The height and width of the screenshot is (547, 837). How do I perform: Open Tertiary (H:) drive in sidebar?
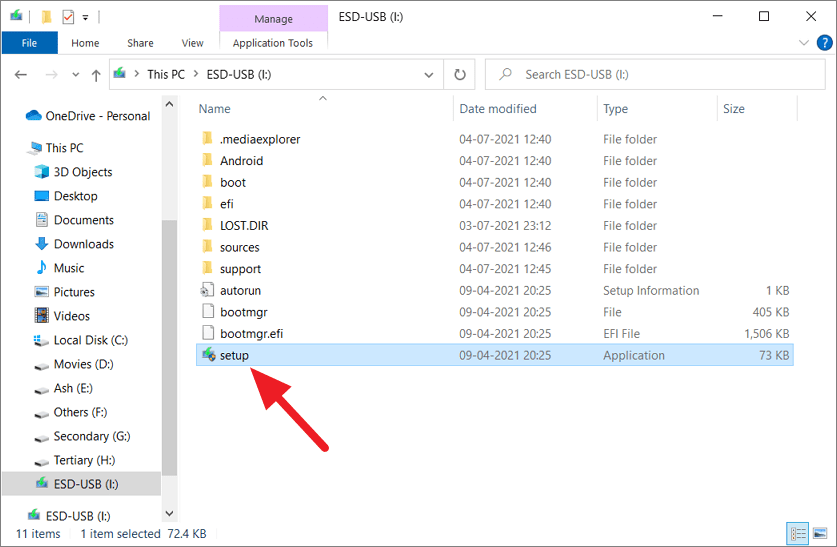point(75,460)
